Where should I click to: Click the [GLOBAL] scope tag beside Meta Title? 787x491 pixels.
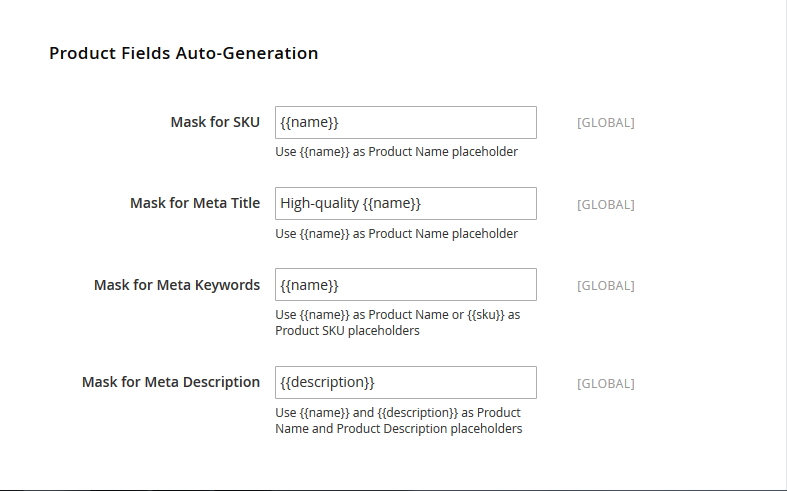coord(605,204)
